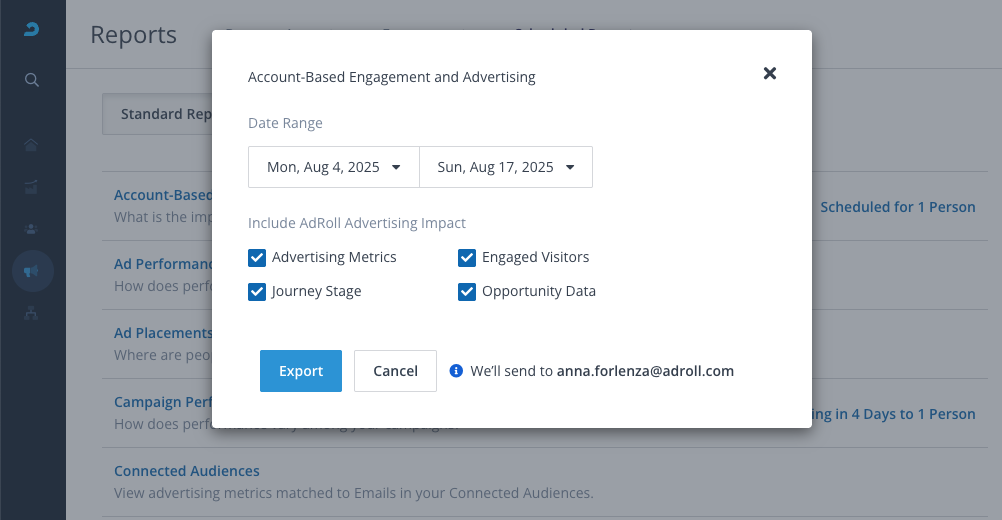Uncheck the Opportunity Data checkbox
The image size is (1002, 520).
467,292
